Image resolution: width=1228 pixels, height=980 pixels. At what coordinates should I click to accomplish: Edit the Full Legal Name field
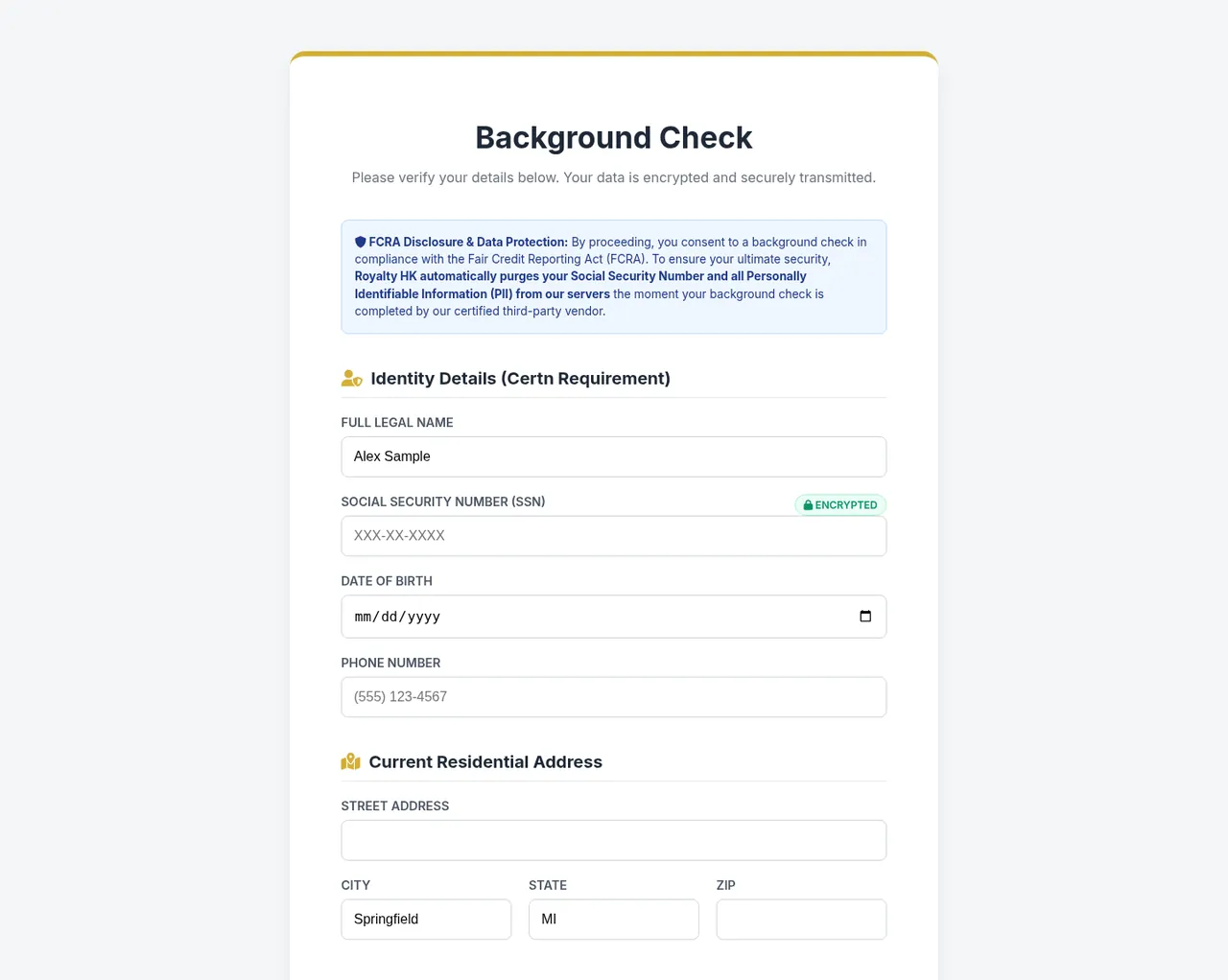(614, 456)
